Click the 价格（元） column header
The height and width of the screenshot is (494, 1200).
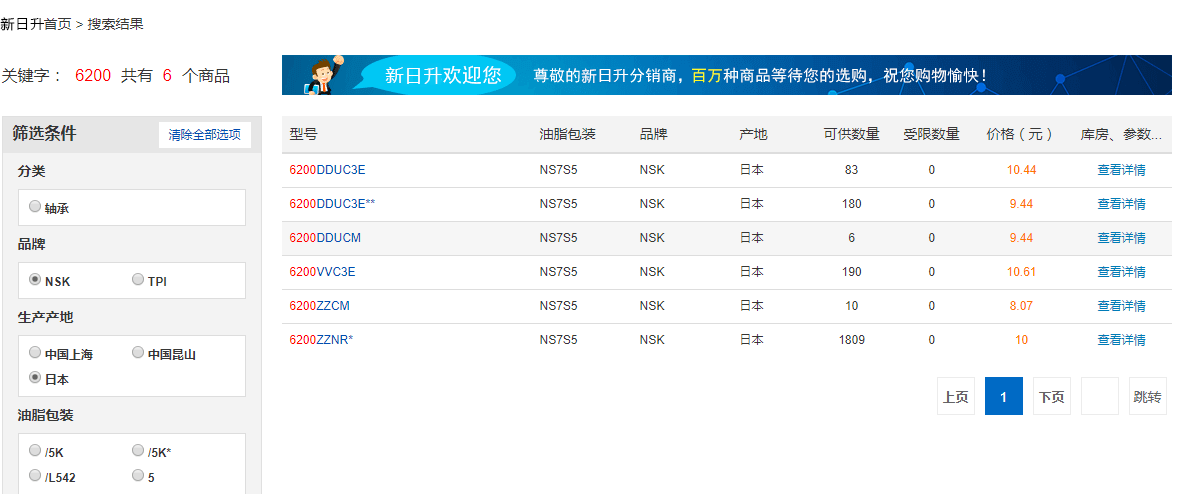[x=1020, y=135]
